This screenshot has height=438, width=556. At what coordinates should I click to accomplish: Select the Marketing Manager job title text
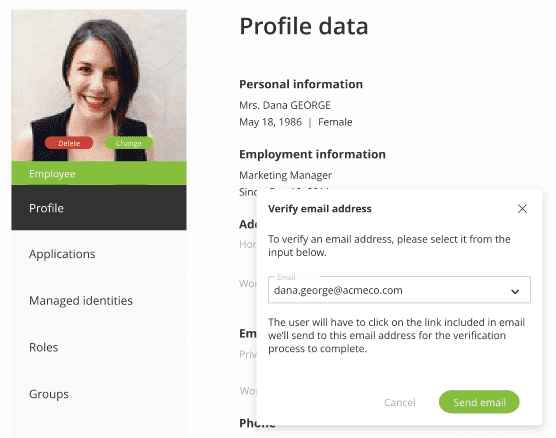point(285,175)
